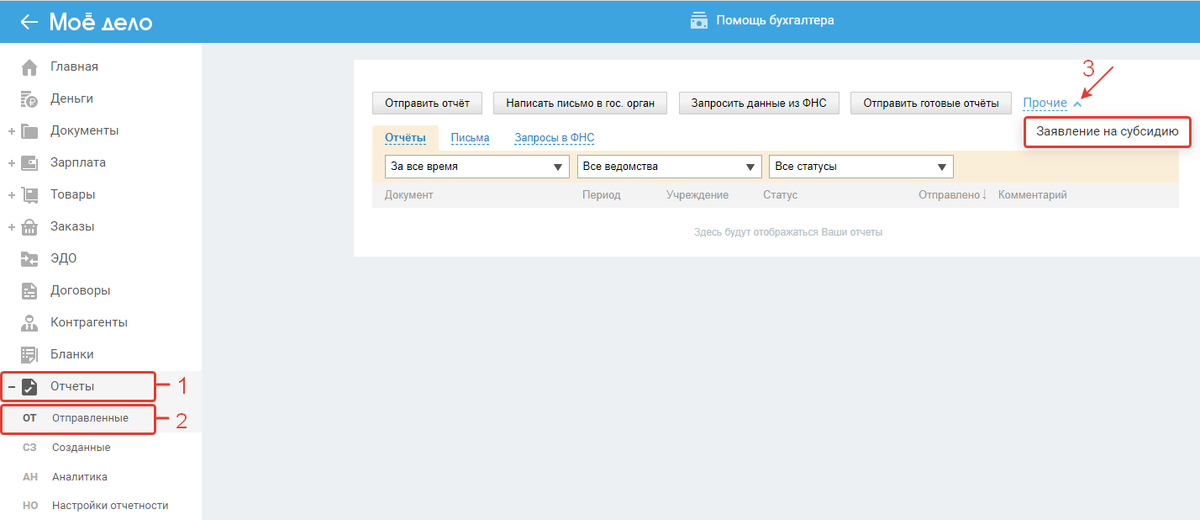Screen dimensions: 1200x520
Task: Click Запросить данные из ФНС button
Action: pos(759,103)
